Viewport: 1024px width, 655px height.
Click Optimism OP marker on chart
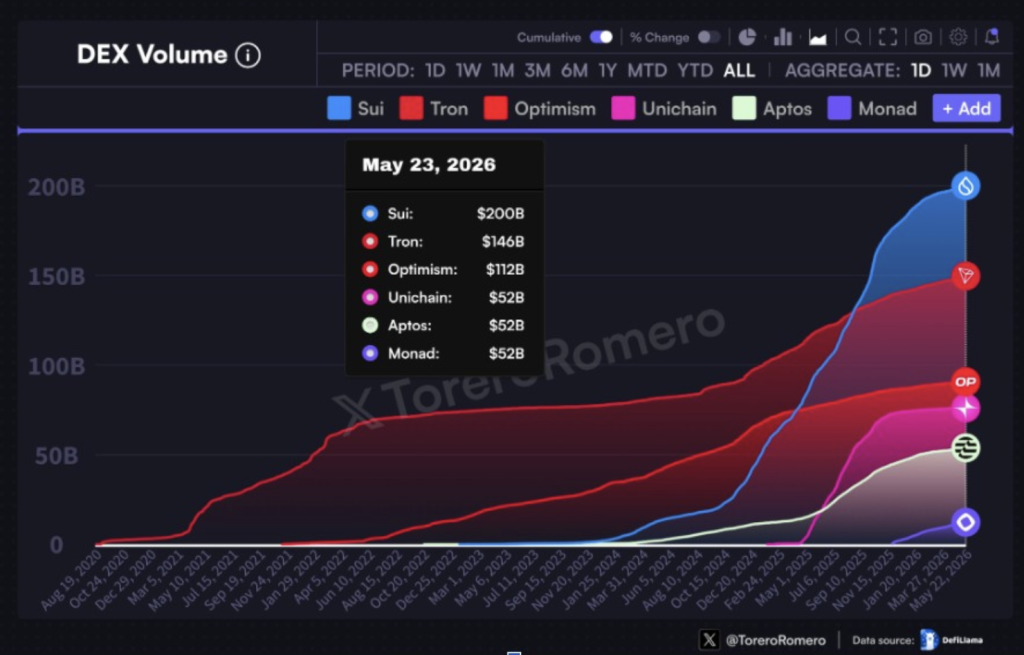click(x=966, y=382)
